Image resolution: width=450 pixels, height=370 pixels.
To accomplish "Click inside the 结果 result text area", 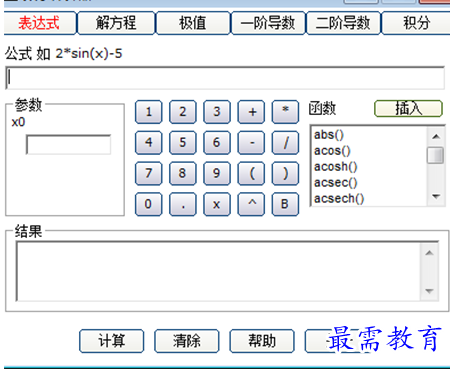I will tap(219, 271).
